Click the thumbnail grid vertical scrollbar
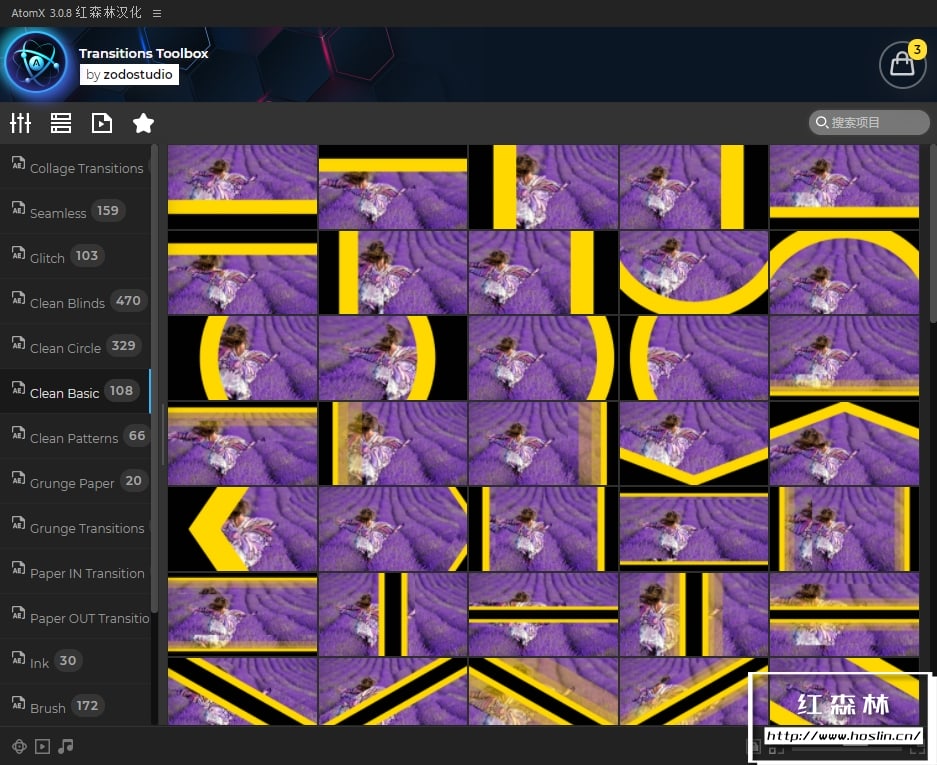The width and height of the screenshot is (937, 765). click(933, 234)
